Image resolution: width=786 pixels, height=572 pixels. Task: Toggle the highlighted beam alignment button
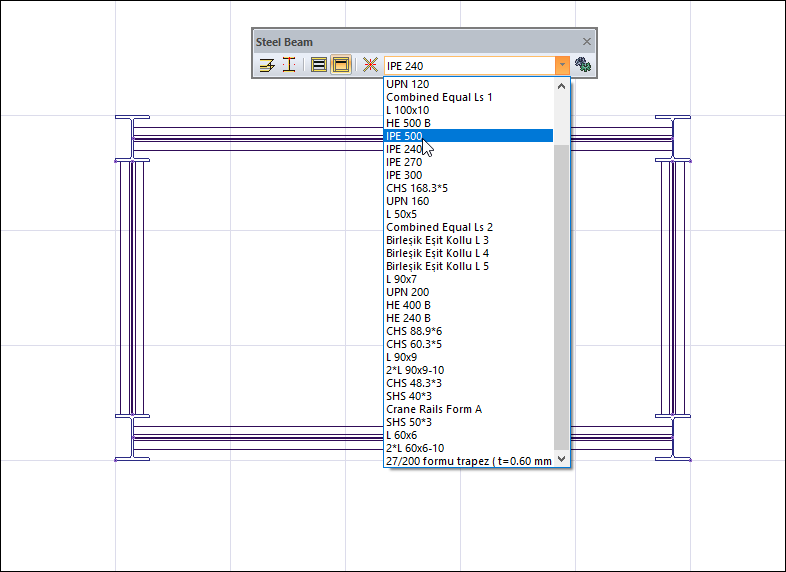341,65
